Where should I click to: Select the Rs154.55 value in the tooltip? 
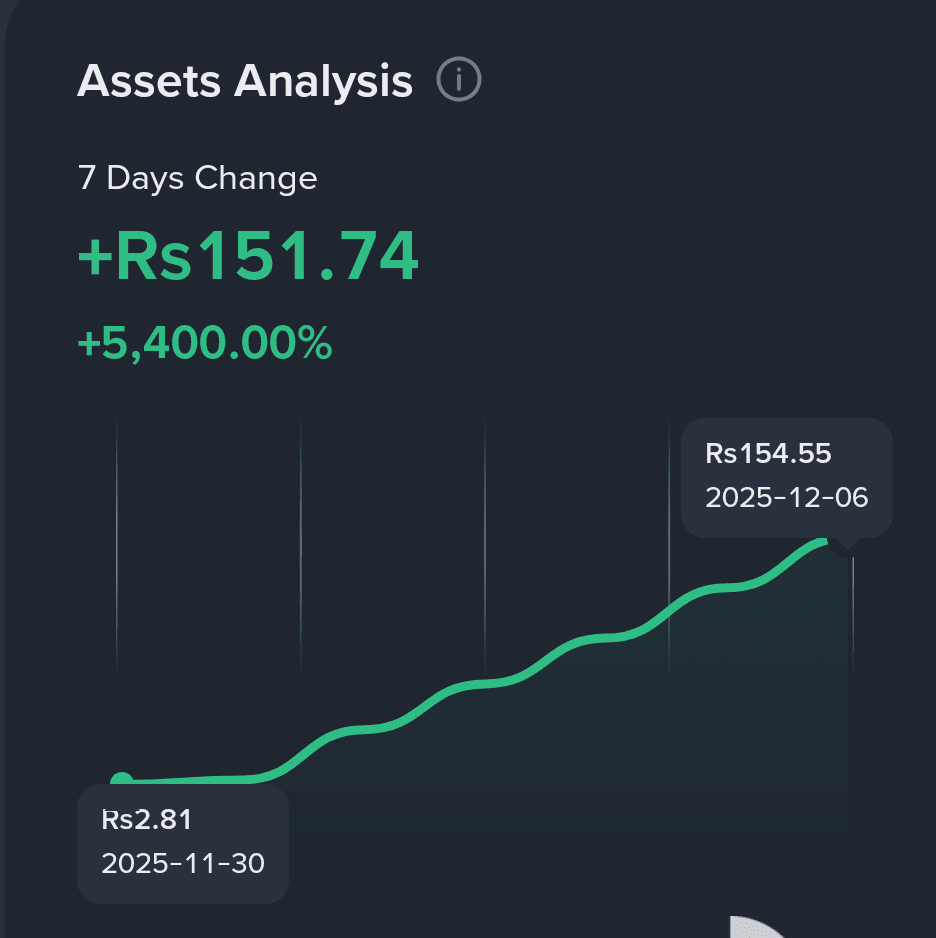[768, 453]
